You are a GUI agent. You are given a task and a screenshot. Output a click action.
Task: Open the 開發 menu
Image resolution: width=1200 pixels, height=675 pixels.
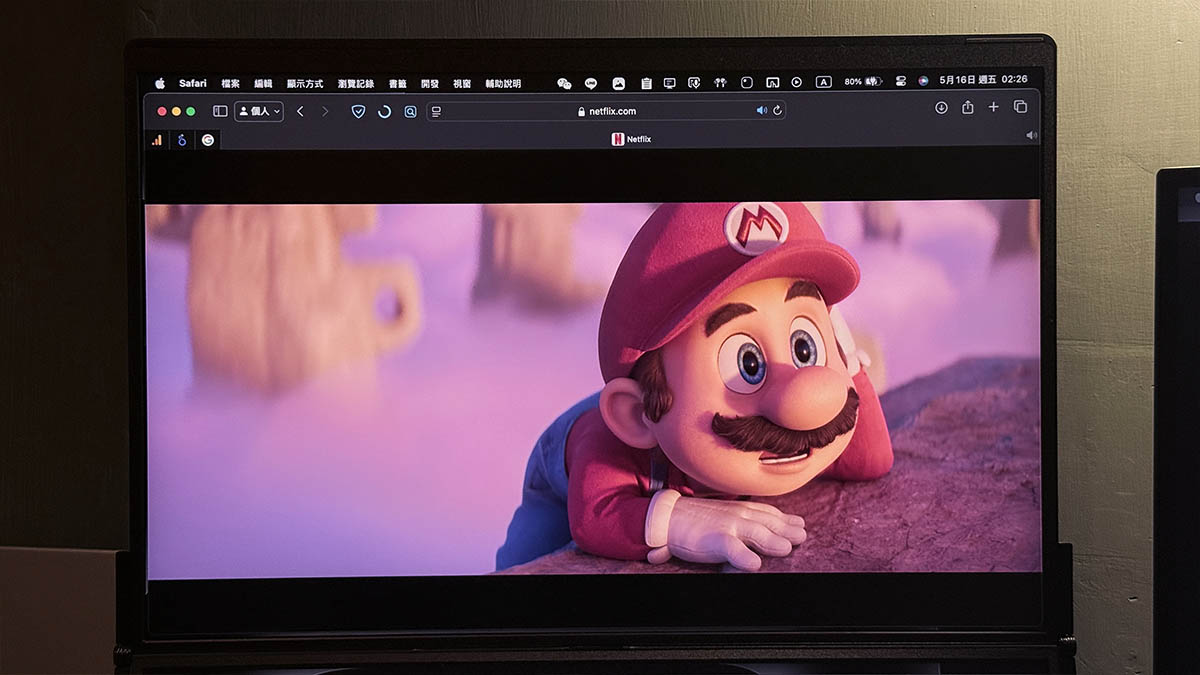pyautogui.click(x=430, y=84)
